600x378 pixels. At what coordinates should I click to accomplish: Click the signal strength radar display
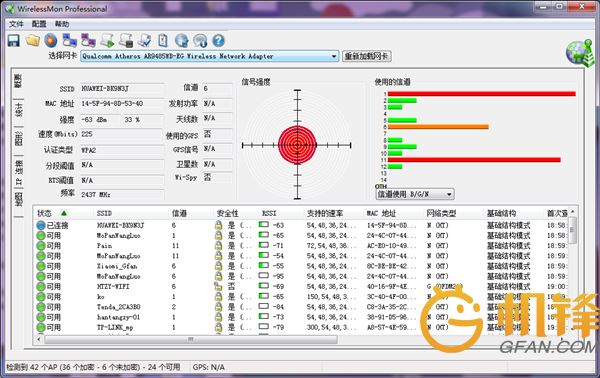pyautogui.click(x=297, y=145)
